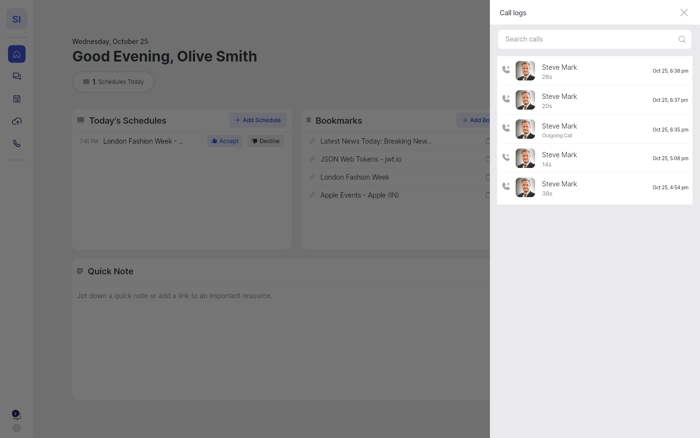This screenshot has height=438, width=700.
Task: Click the Oct 25, 4:54 pm timestamp
Action: coord(670,188)
